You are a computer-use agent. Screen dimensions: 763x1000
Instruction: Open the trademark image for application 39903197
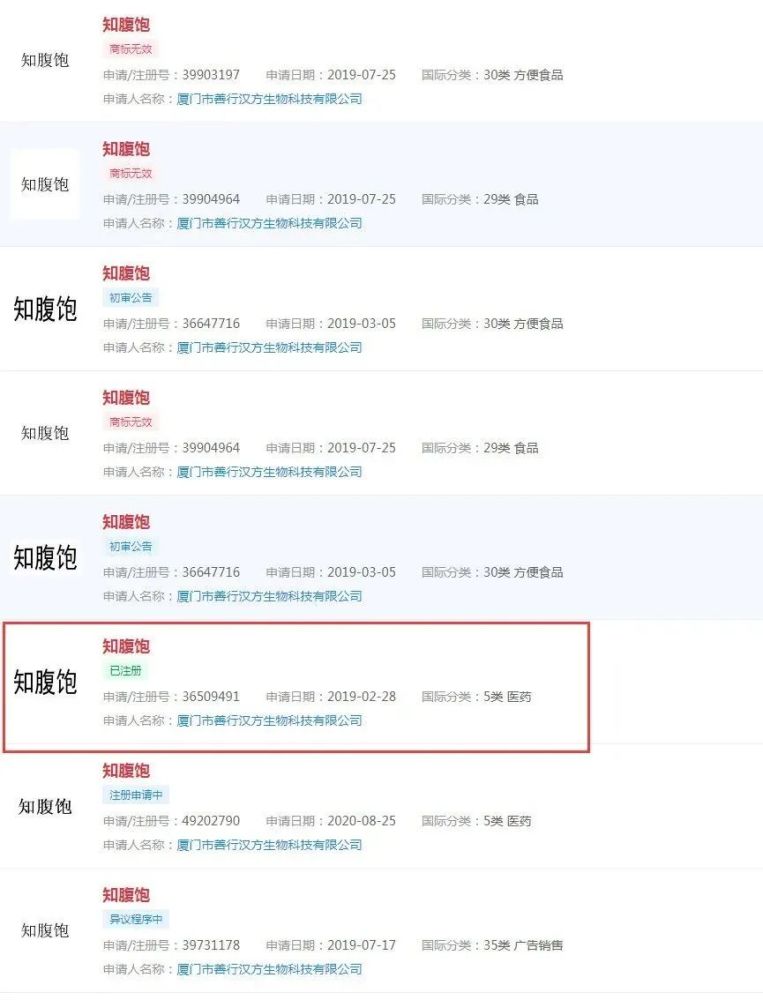(45, 61)
